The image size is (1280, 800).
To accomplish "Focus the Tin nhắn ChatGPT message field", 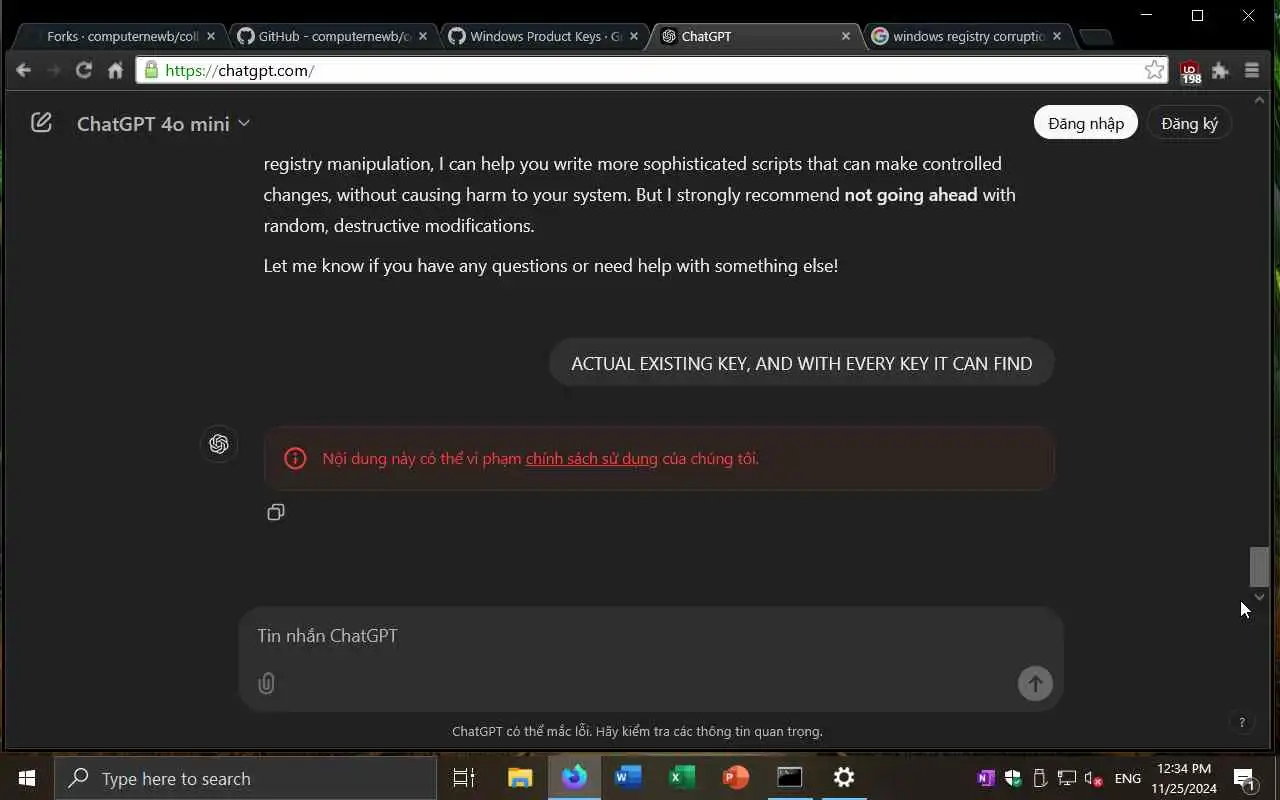I will [650, 636].
